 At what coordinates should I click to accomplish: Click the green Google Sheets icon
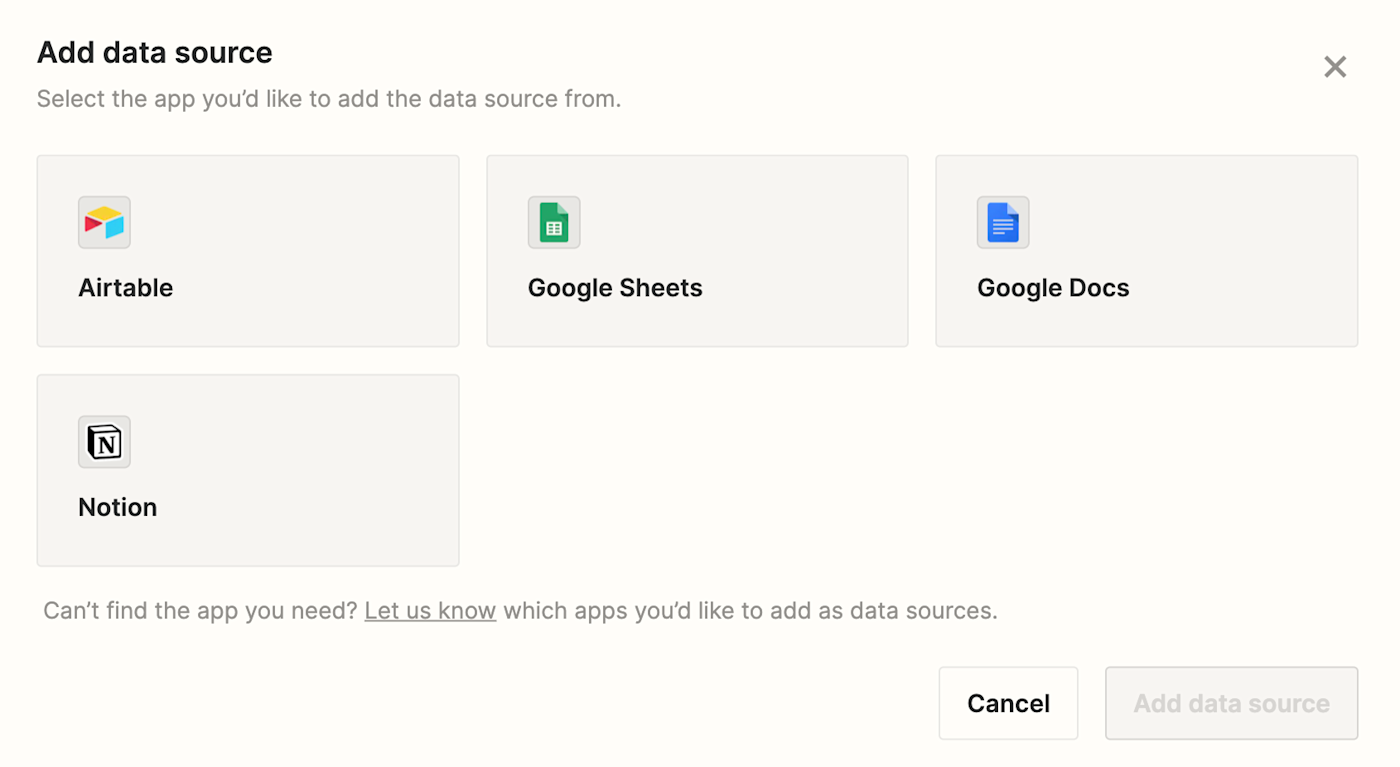[x=554, y=222]
